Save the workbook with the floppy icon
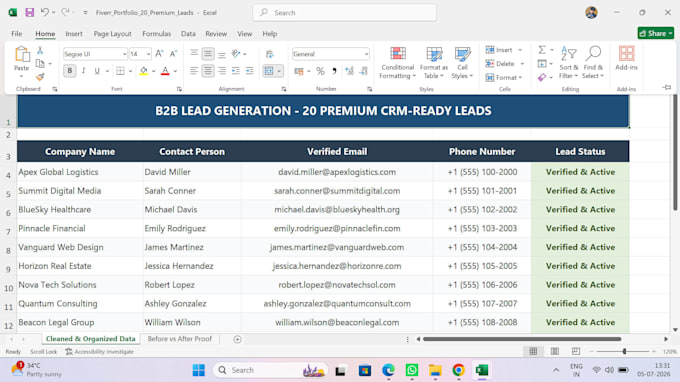Screen dimensions: 680x382 tap(29, 13)
